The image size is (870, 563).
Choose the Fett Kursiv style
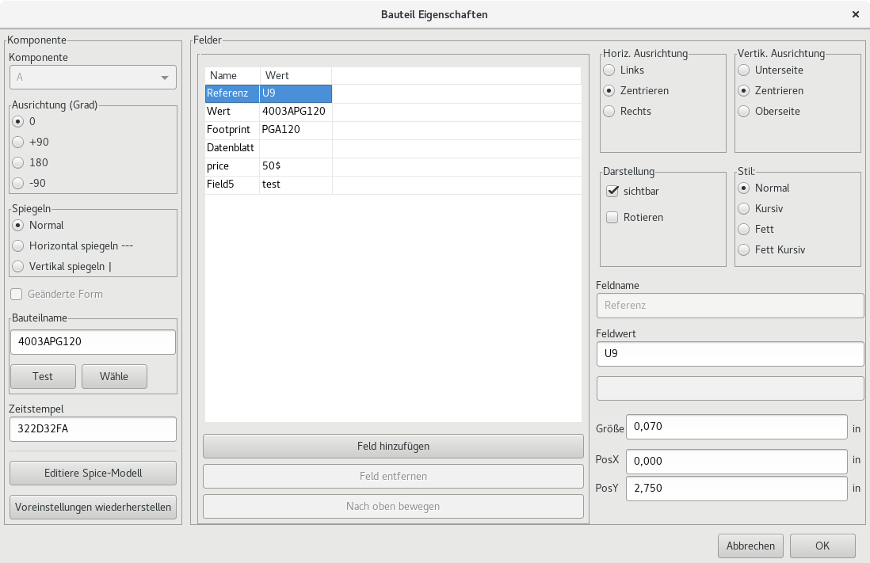click(x=743, y=250)
